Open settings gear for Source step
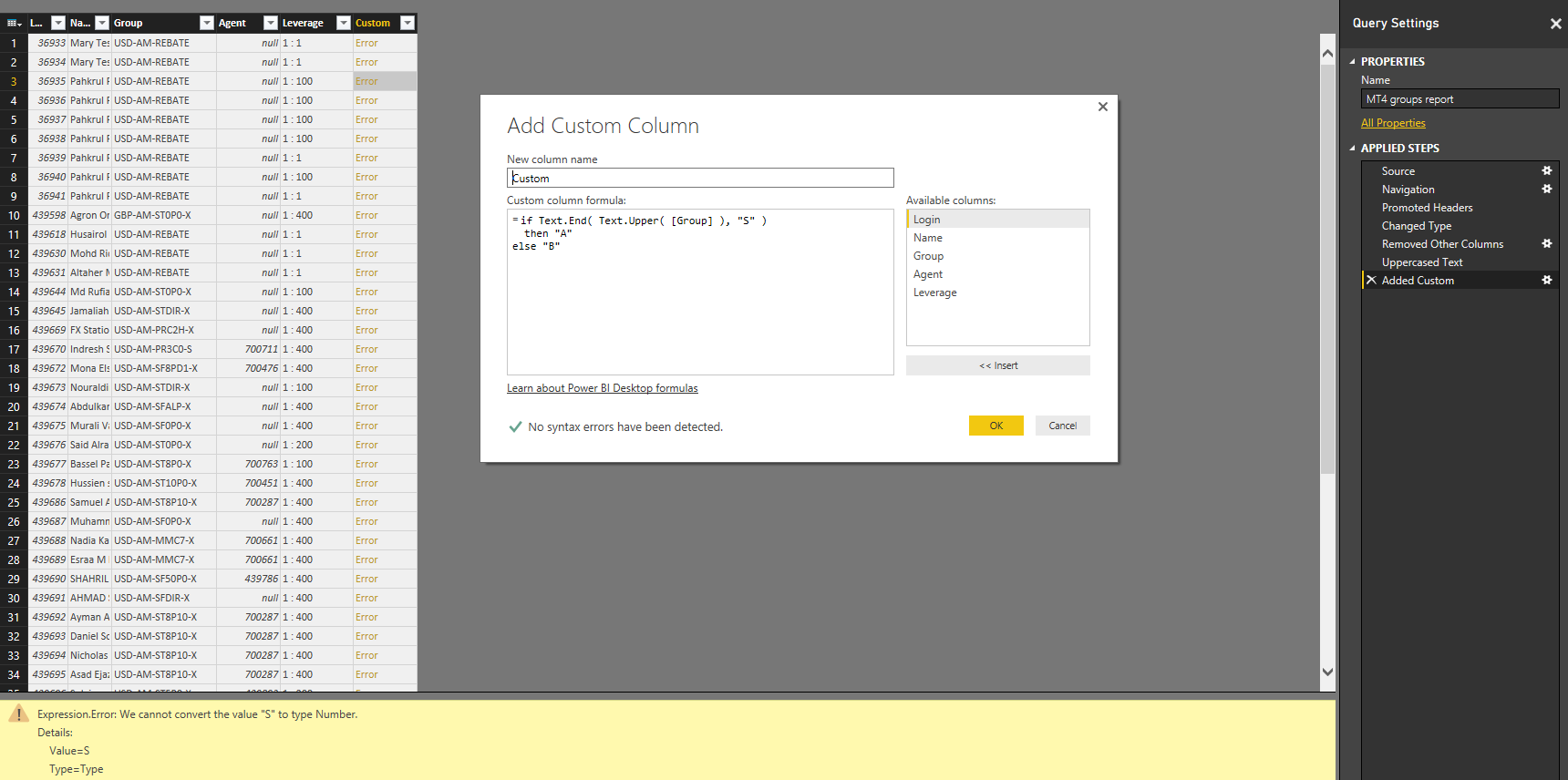This screenshot has width=1568, height=780. pyautogui.click(x=1546, y=171)
